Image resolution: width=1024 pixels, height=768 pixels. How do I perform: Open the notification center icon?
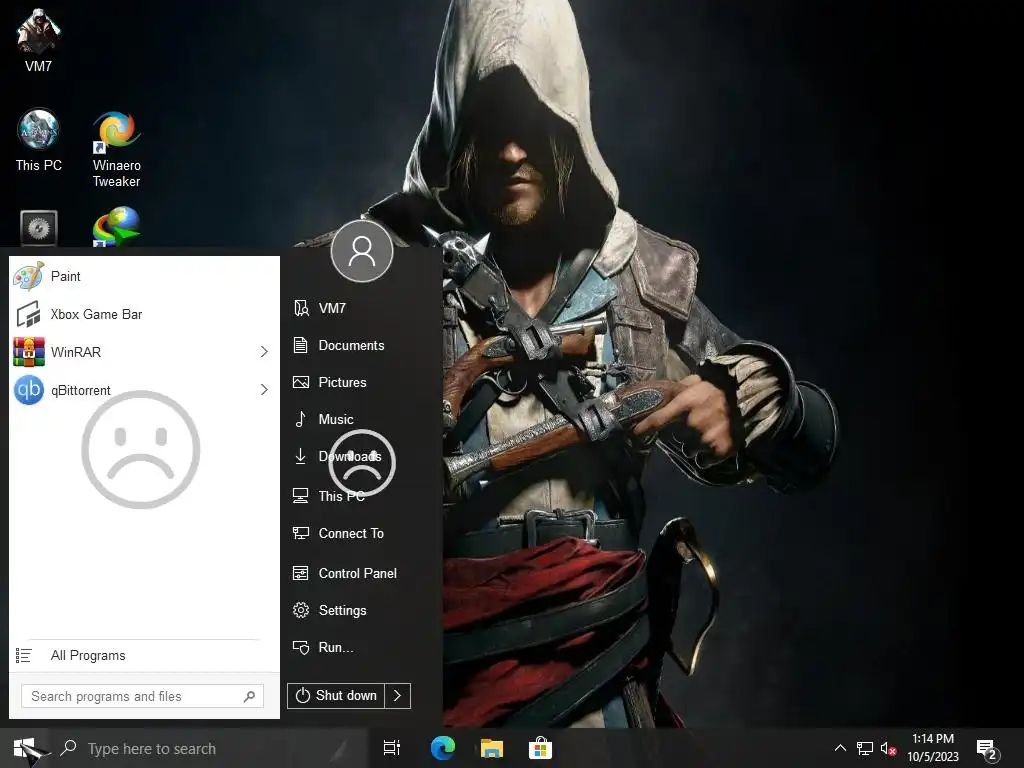[987, 750]
